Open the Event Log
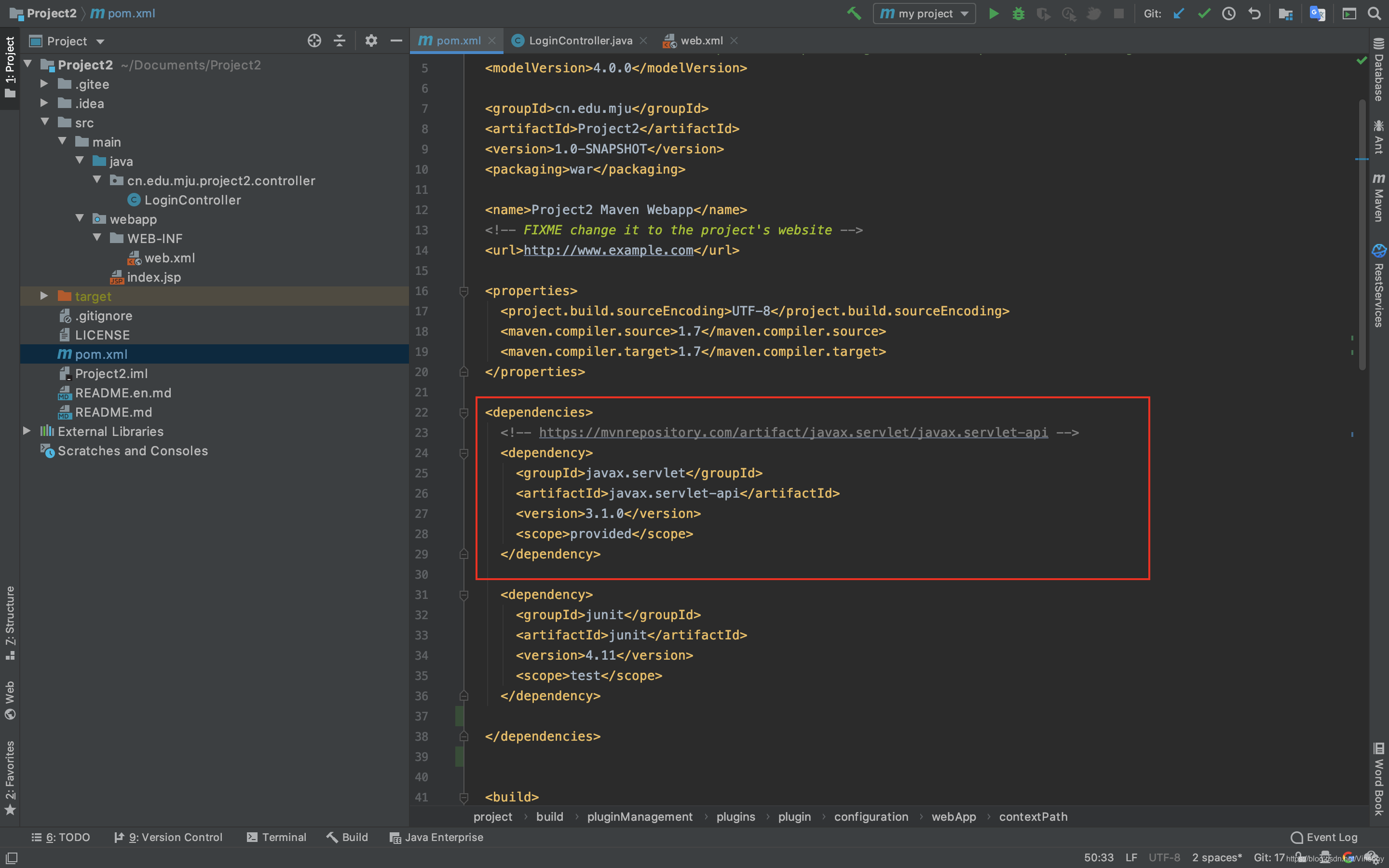The image size is (1389, 868). click(1324, 838)
